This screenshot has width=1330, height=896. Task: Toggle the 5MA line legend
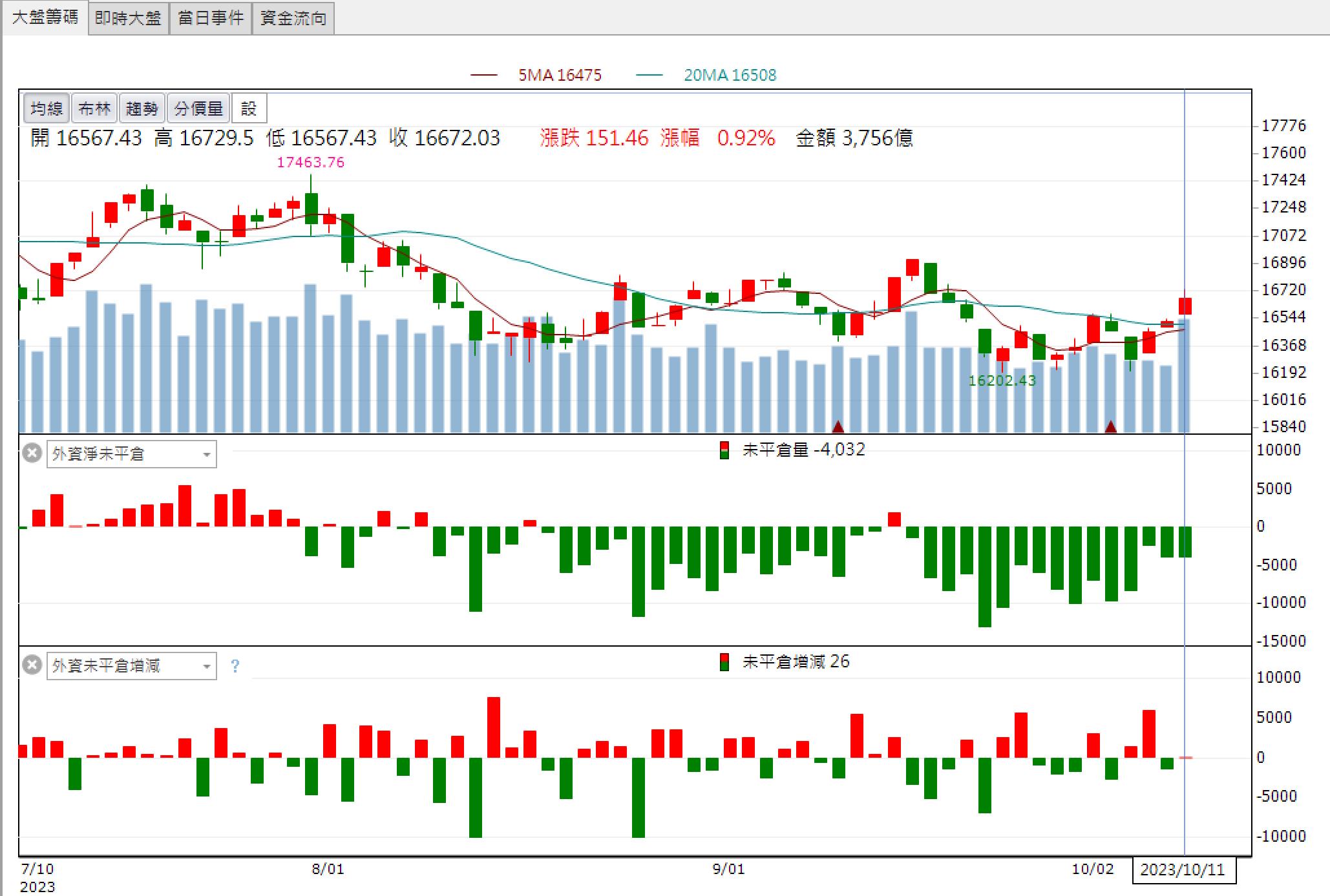point(536,75)
